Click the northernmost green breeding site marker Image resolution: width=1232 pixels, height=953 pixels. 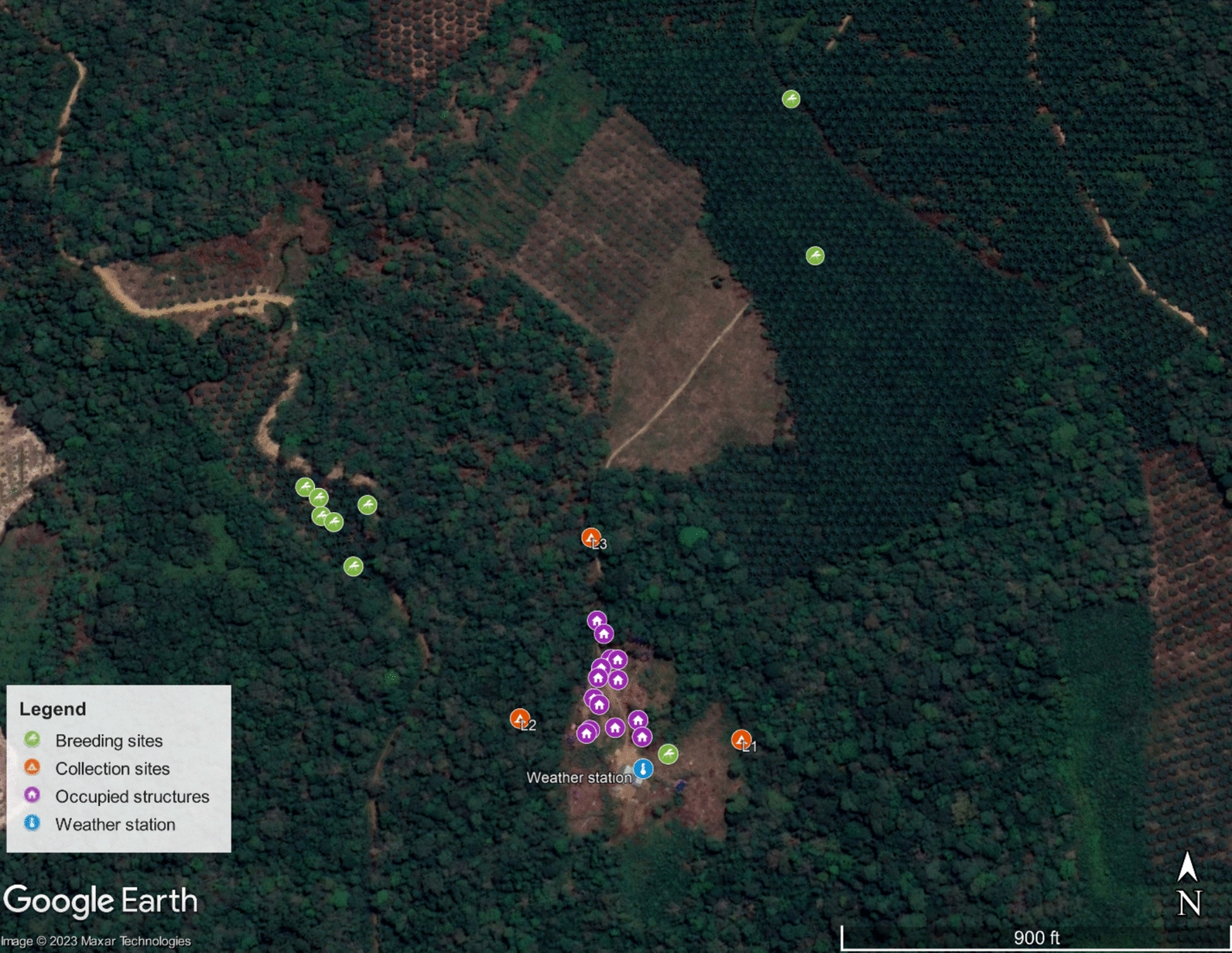point(790,99)
